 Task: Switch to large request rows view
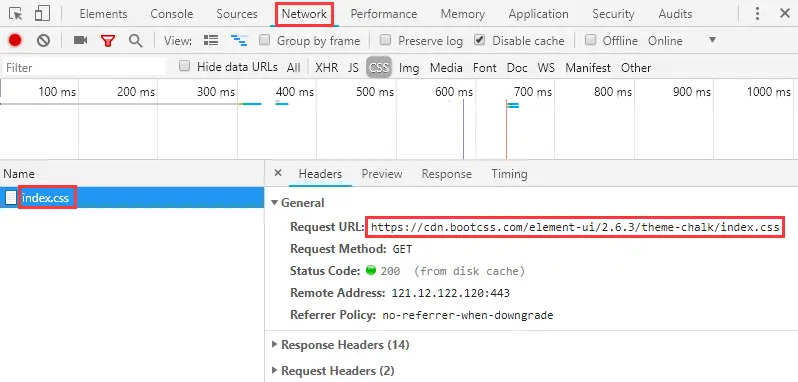[211, 40]
